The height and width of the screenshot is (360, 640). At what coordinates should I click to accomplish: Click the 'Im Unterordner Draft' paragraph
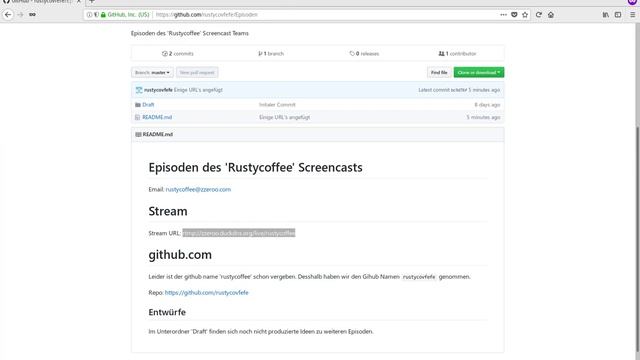click(x=261, y=331)
